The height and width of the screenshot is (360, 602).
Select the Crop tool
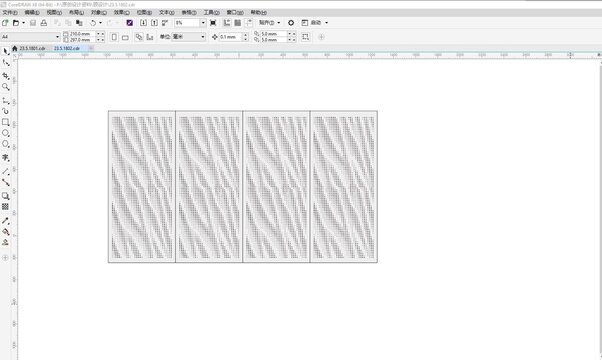(5, 76)
